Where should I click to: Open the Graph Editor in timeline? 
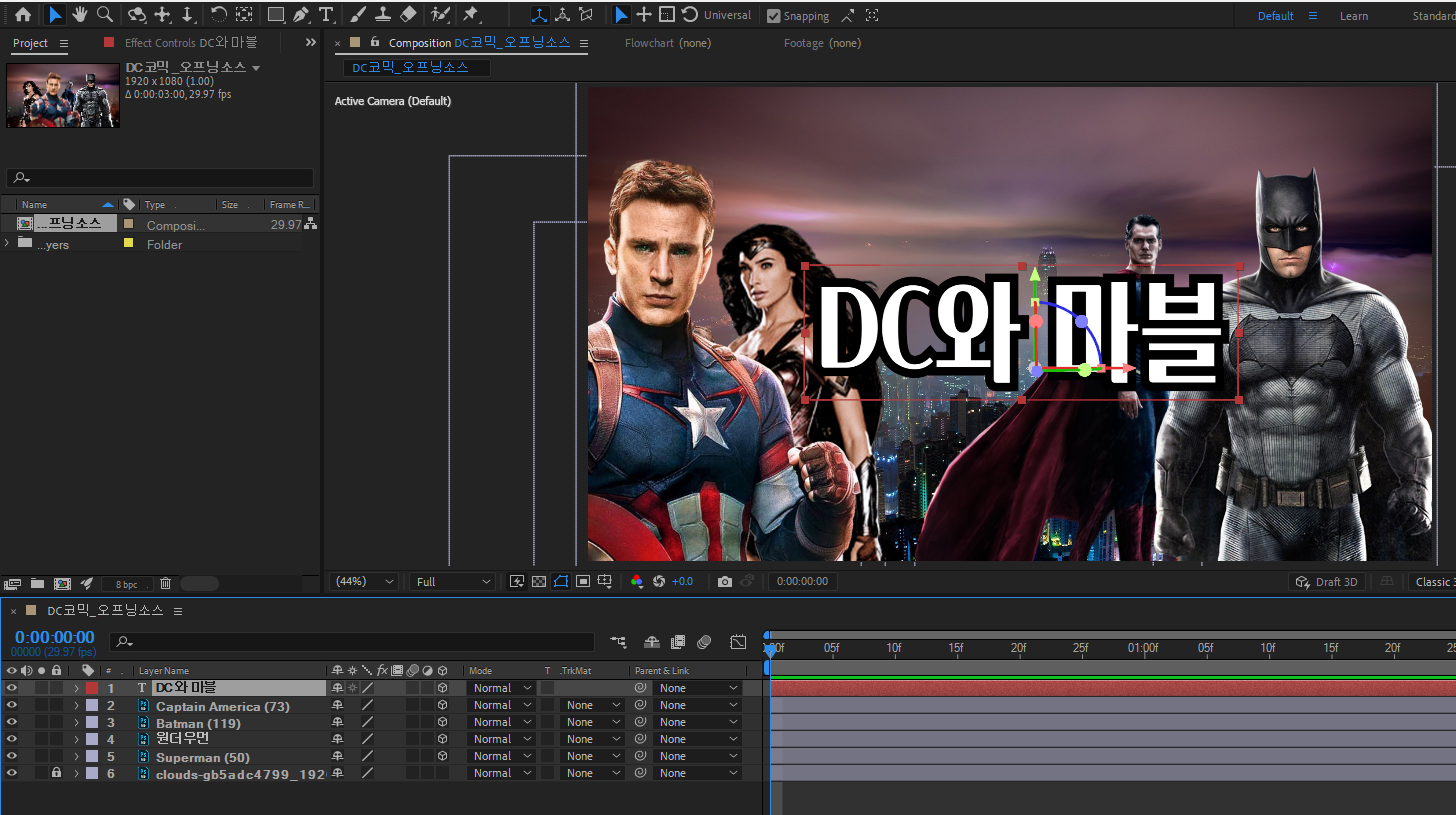click(738, 642)
